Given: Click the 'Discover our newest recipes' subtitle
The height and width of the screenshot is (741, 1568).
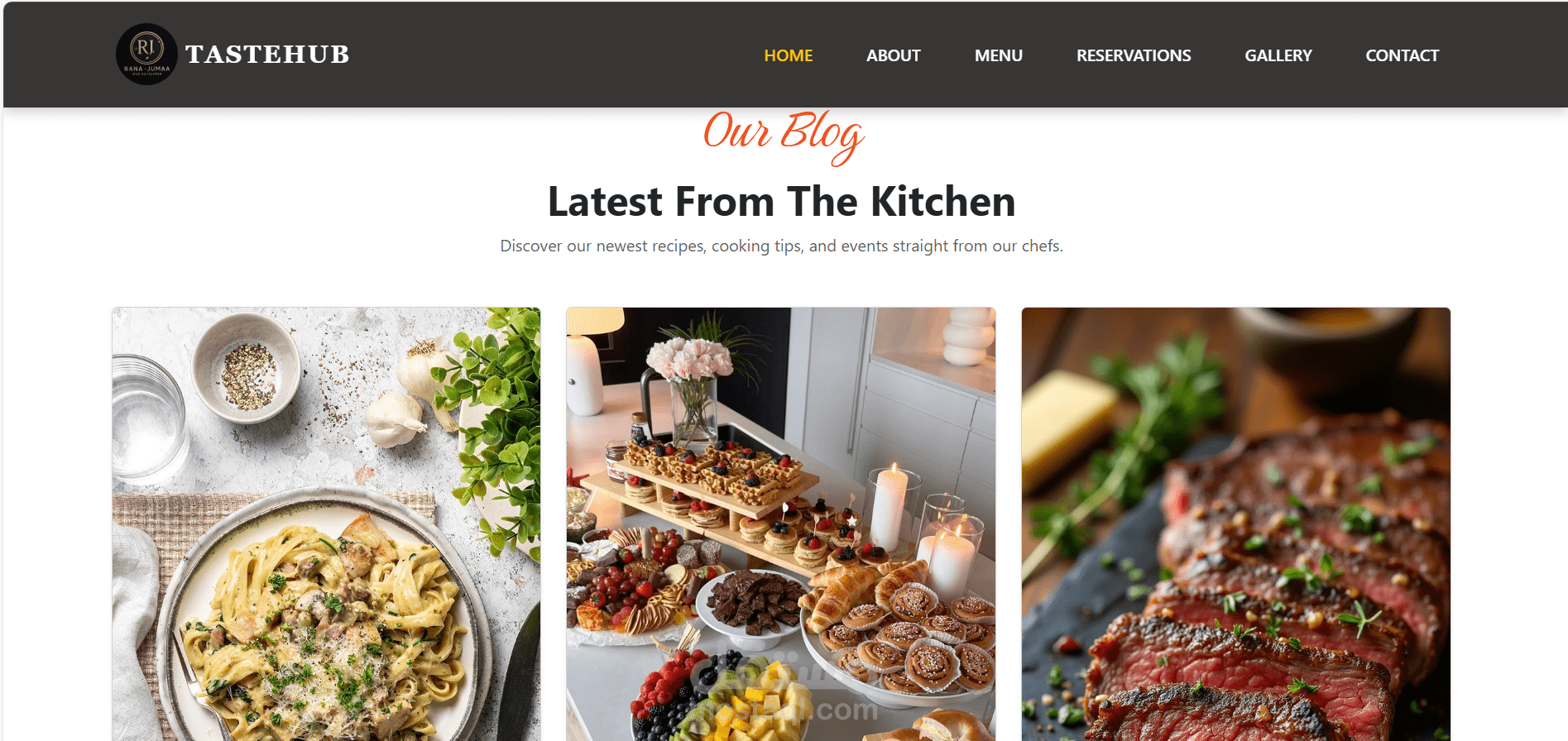Looking at the screenshot, I should coord(782,246).
